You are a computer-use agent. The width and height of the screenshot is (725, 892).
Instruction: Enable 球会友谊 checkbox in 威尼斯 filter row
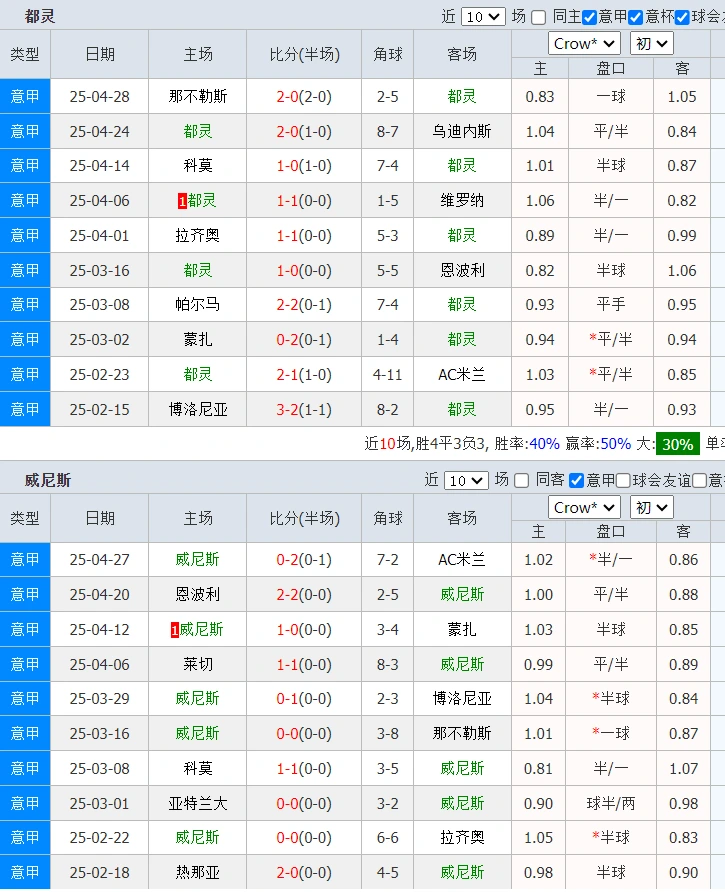click(623, 481)
